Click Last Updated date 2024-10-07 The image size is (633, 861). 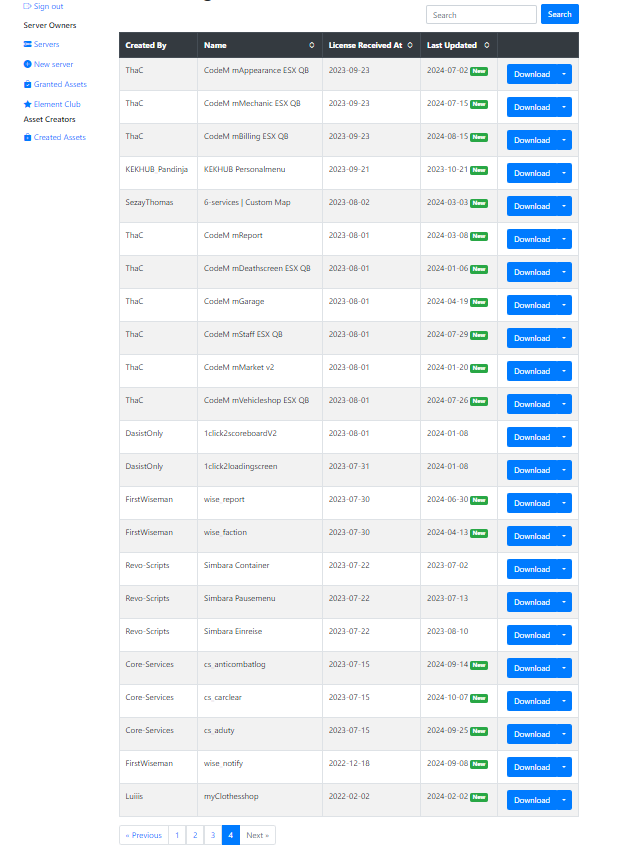pos(447,697)
